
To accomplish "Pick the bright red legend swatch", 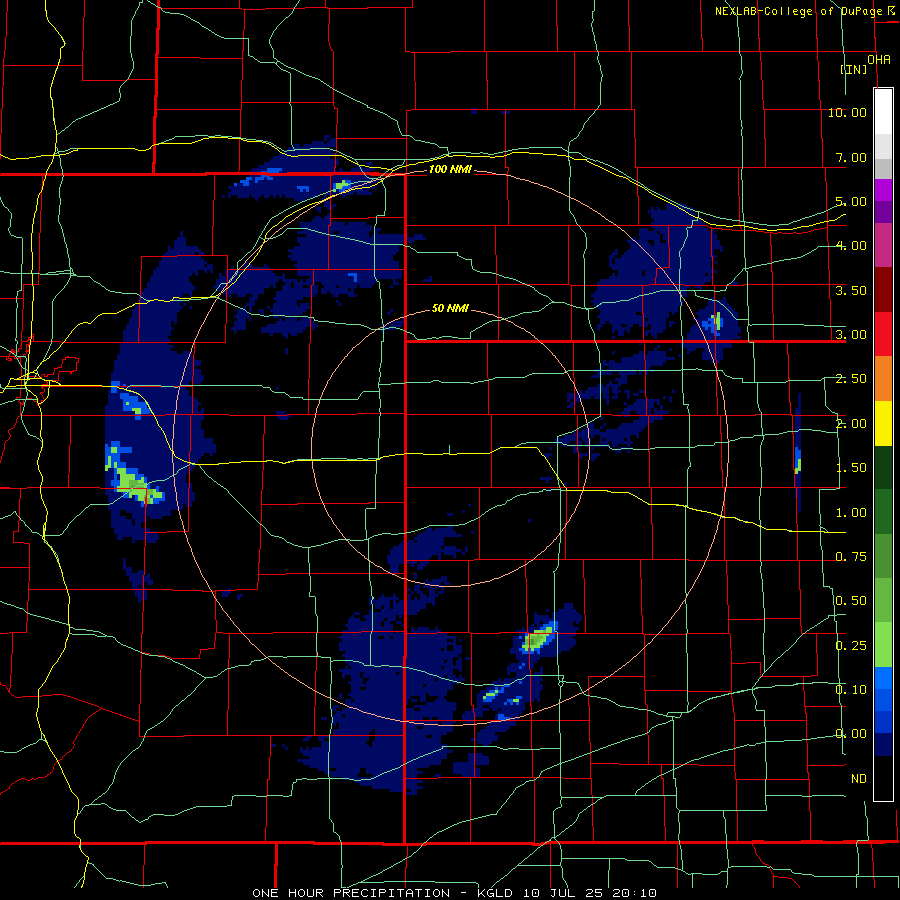I will [883, 334].
